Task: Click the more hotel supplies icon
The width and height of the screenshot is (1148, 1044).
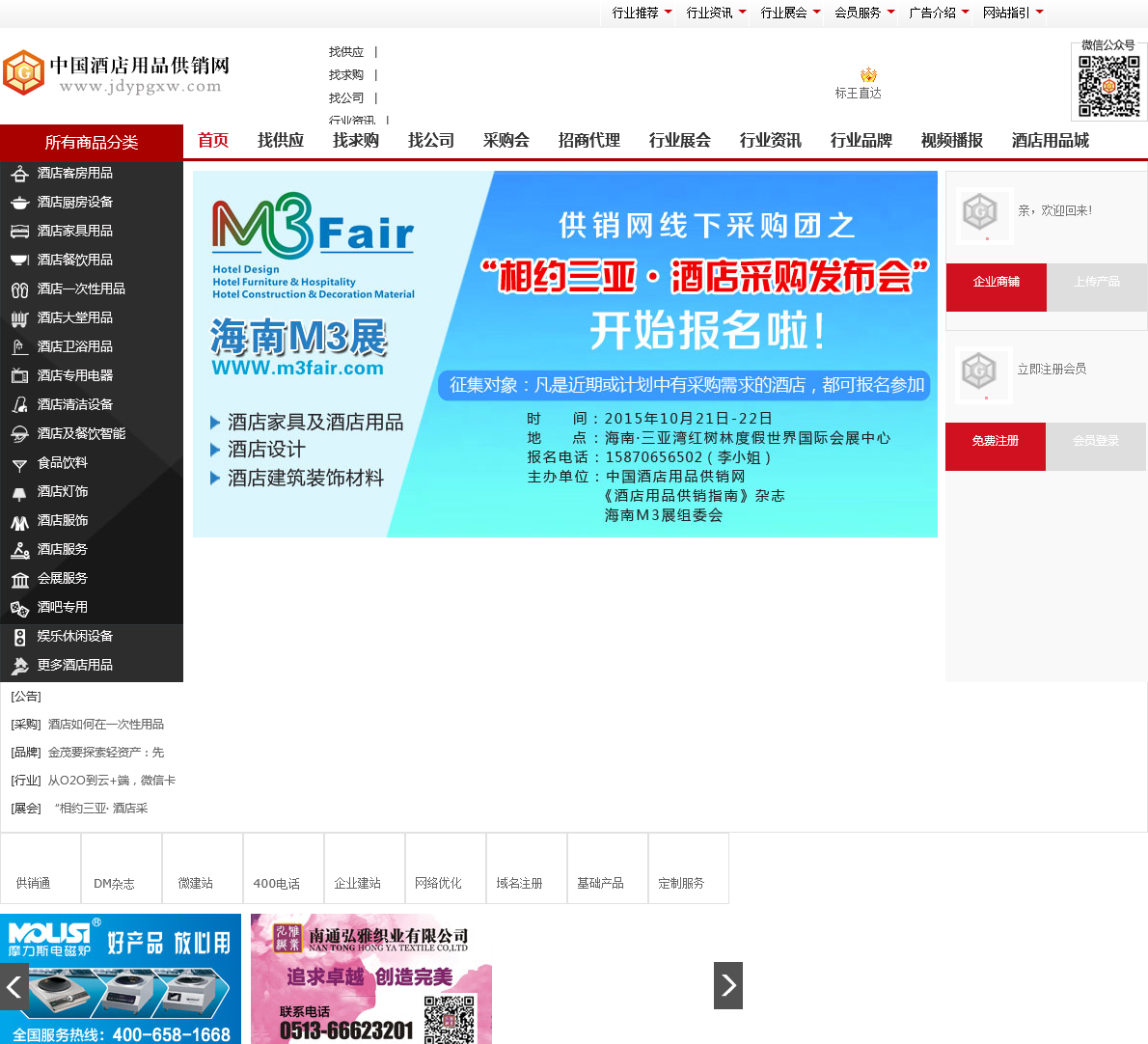Action: coord(19,666)
